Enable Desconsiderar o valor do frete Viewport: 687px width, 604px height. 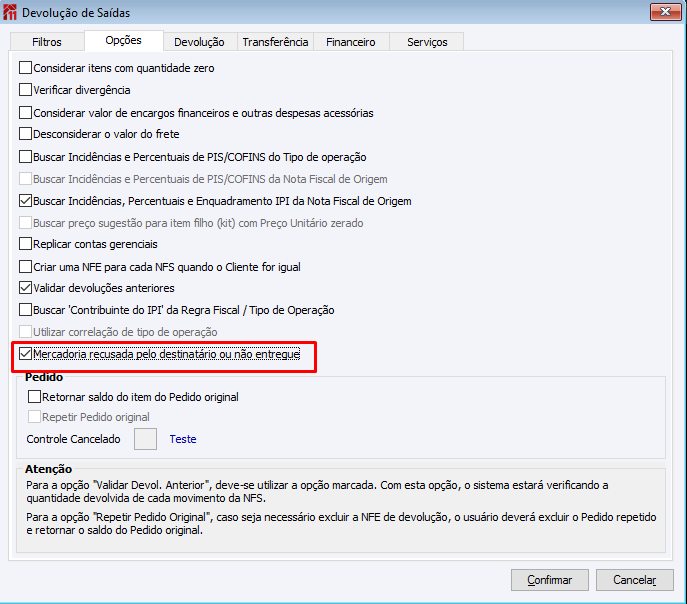pos(25,134)
